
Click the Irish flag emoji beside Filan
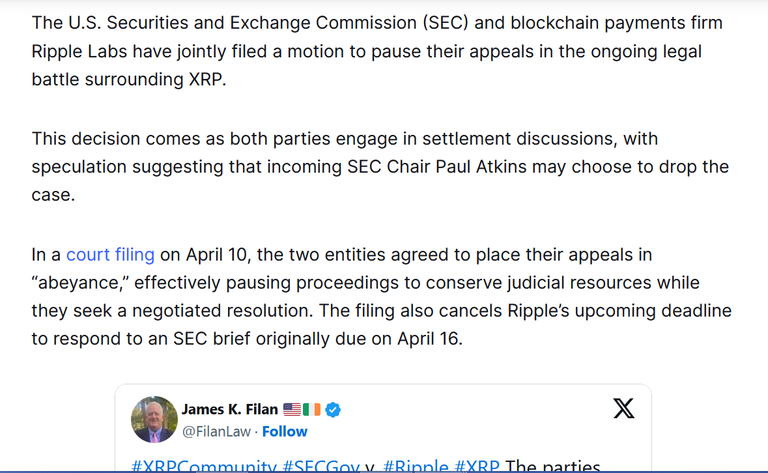coord(312,409)
